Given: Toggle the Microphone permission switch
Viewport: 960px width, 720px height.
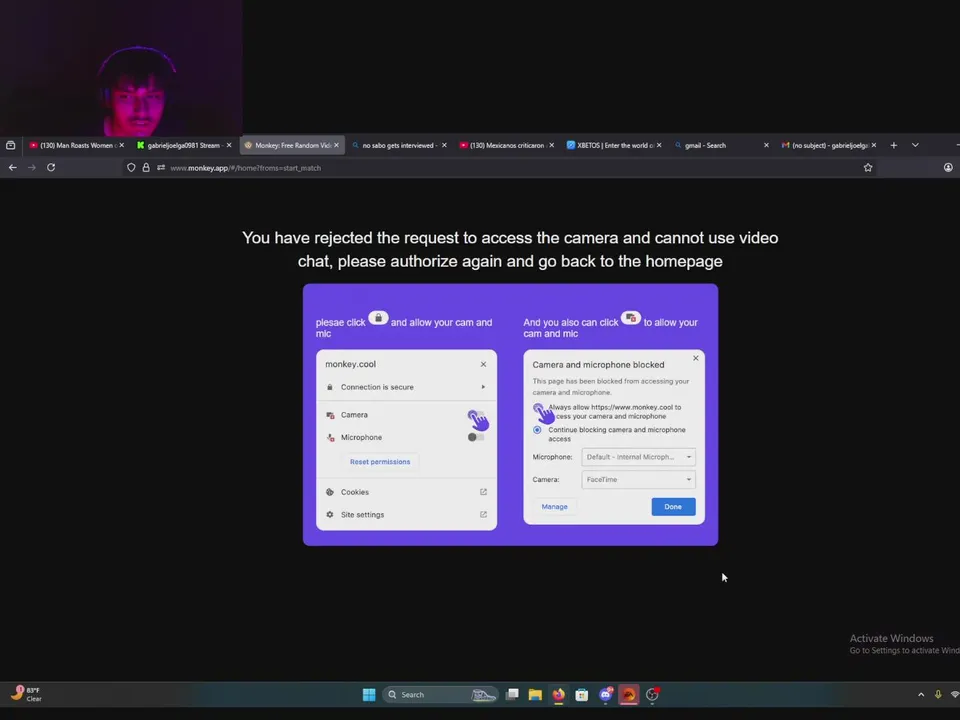Looking at the screenshot, I should (x=476, y=437).
